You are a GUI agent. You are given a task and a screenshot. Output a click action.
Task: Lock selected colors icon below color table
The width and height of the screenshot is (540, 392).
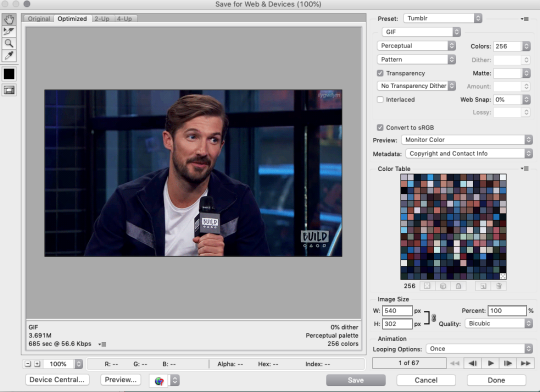pos(458,286)
